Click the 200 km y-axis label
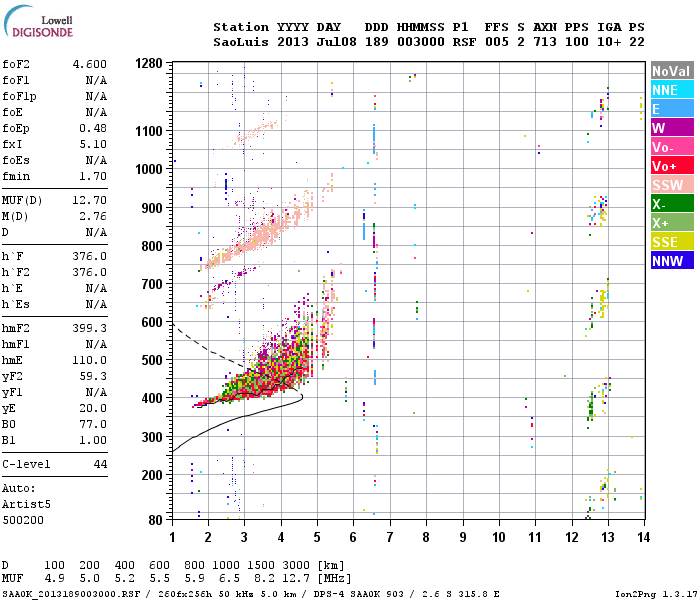This screenshot has width=700, height=600. tap(152, 475)
